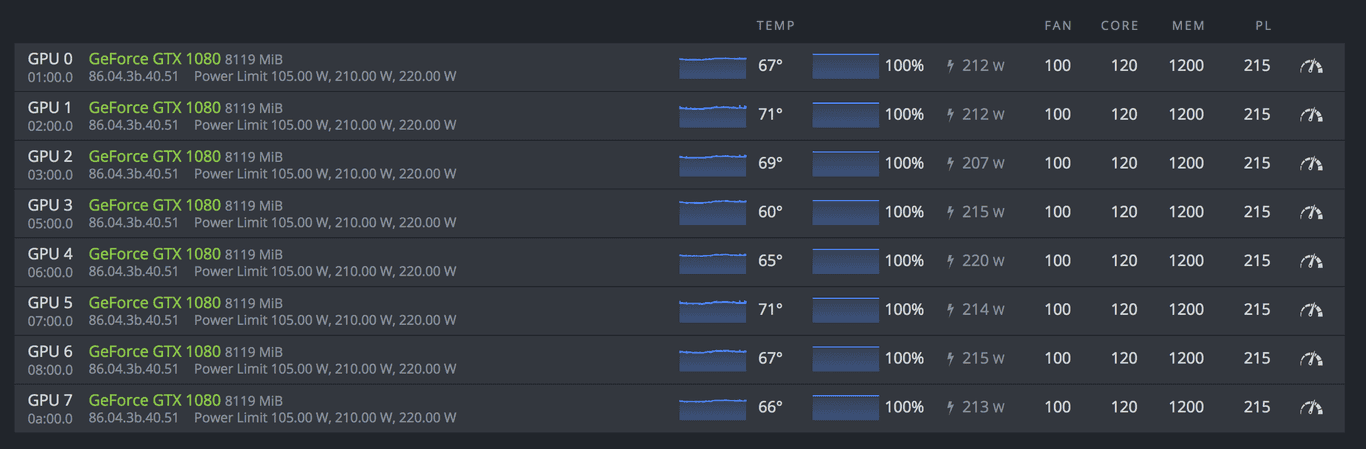Image resolution: width=1366 pixels, height=449 pixels.
Task: Open overclock tuning icon on GPU 2 row
Action: pyautogui.click(x=1310, y=164)
